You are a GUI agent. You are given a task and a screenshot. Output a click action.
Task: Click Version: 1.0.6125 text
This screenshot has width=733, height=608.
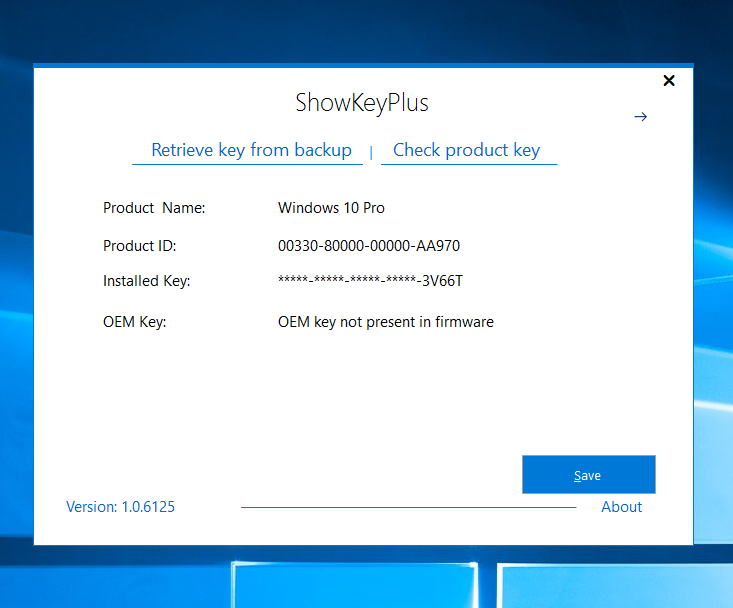pyautogui.click(x=120, y=507)
